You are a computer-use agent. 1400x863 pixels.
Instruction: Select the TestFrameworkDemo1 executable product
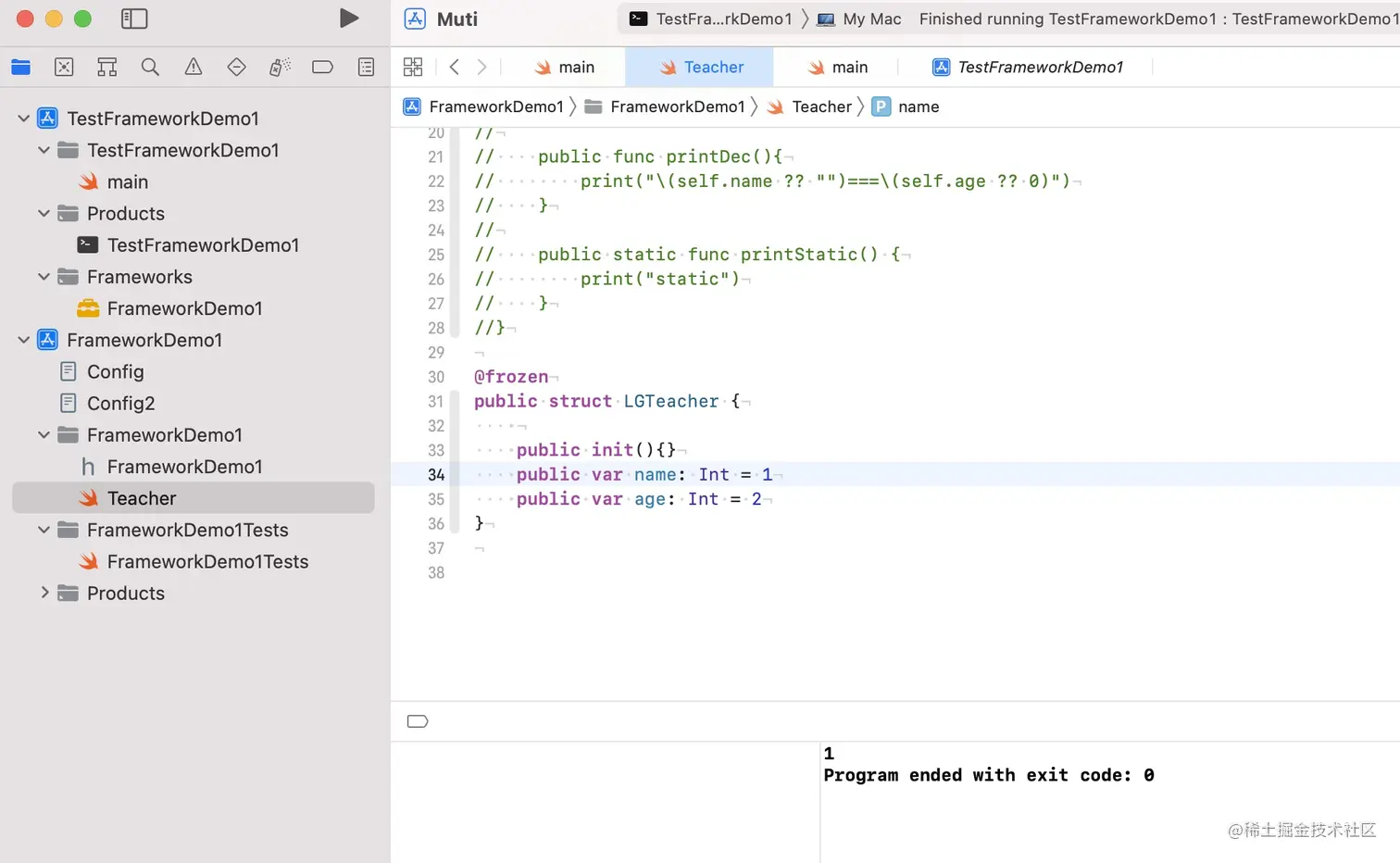[203, 245]
